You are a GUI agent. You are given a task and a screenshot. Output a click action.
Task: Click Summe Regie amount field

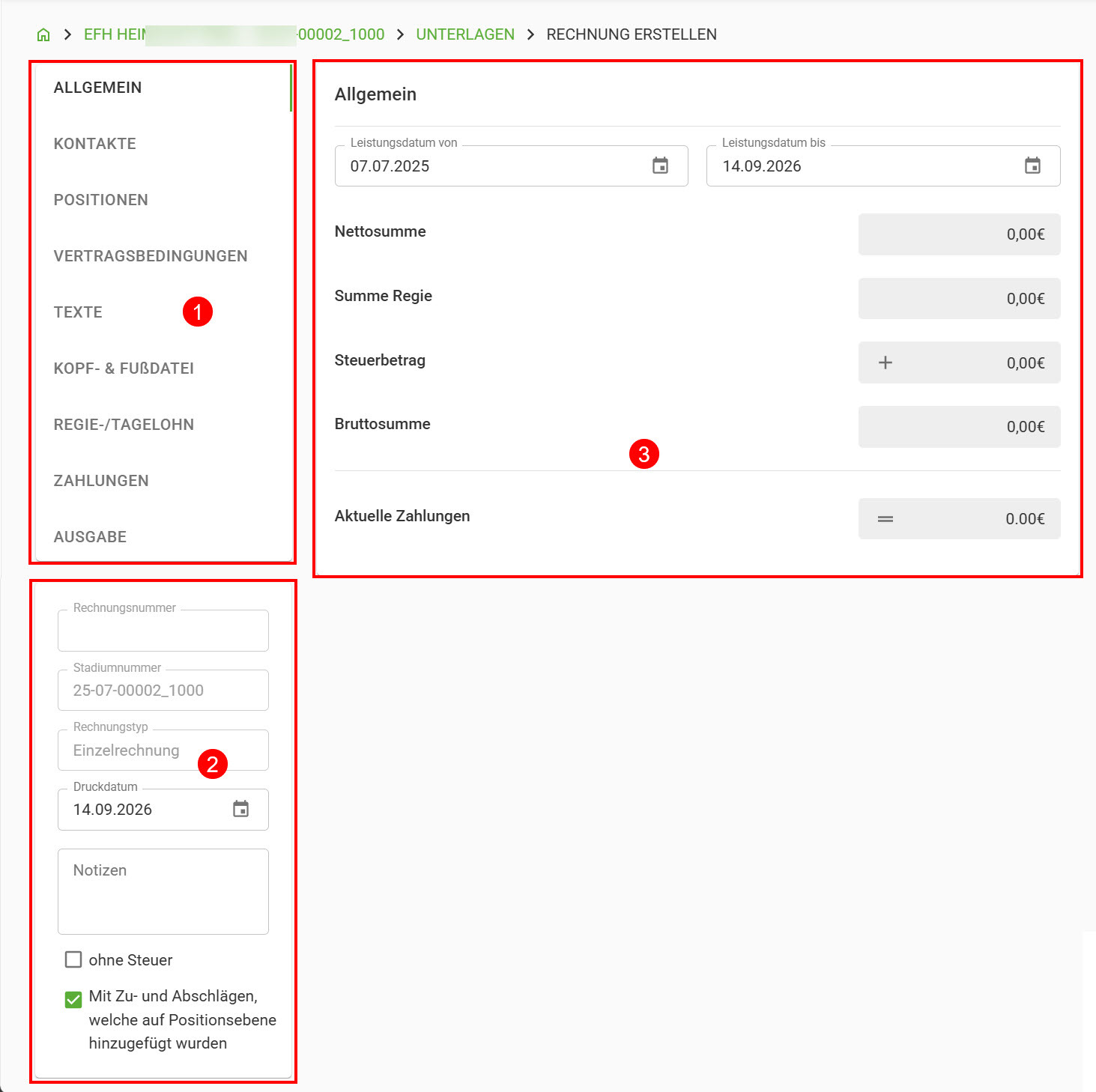click(959, 298)
